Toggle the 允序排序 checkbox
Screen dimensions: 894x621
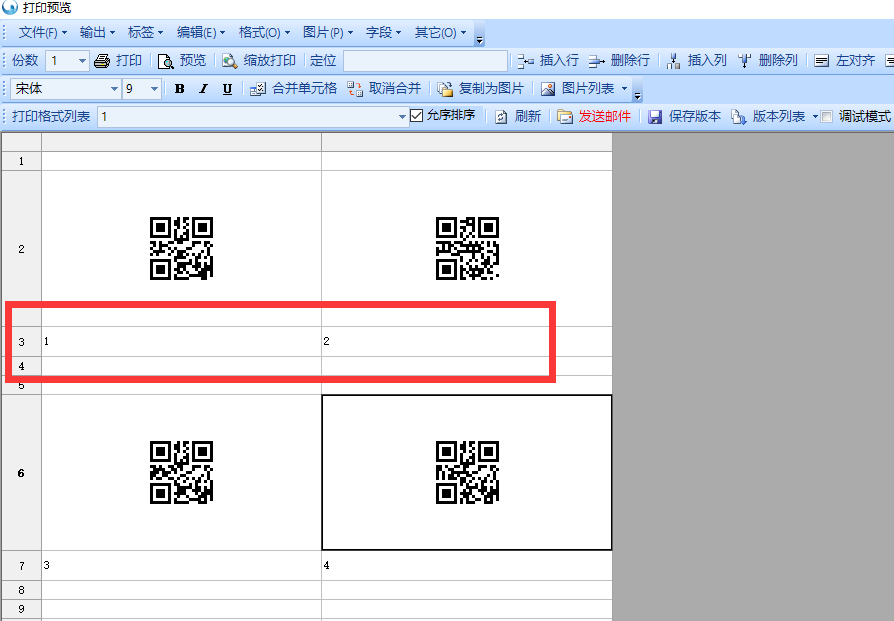418,116
